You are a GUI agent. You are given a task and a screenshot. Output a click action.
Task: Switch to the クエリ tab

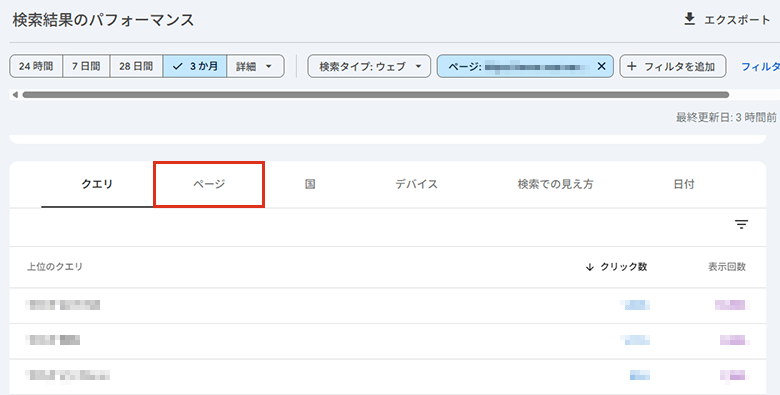point(97,184)
